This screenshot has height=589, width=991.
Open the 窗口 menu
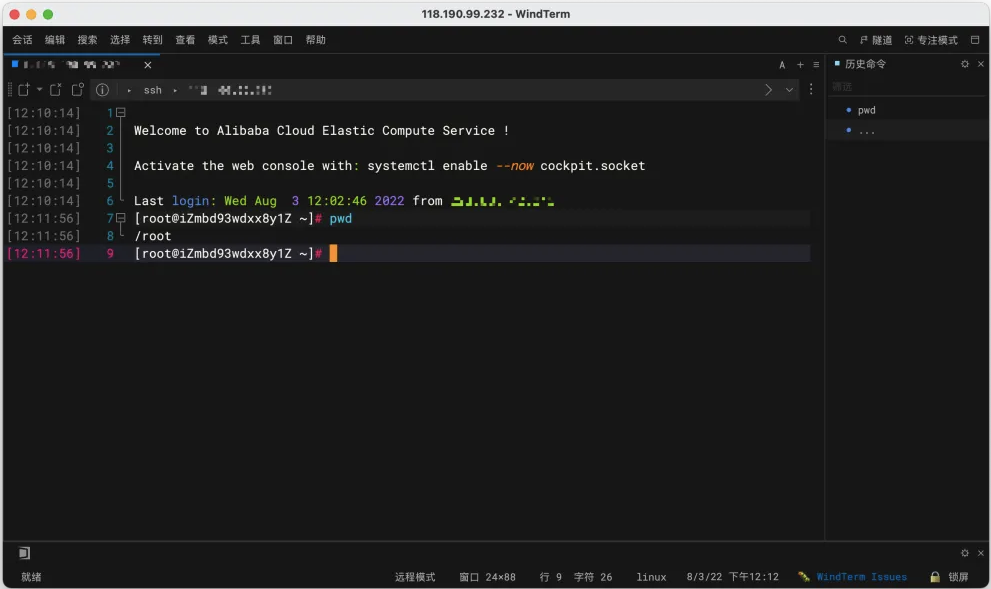(283, 40)
